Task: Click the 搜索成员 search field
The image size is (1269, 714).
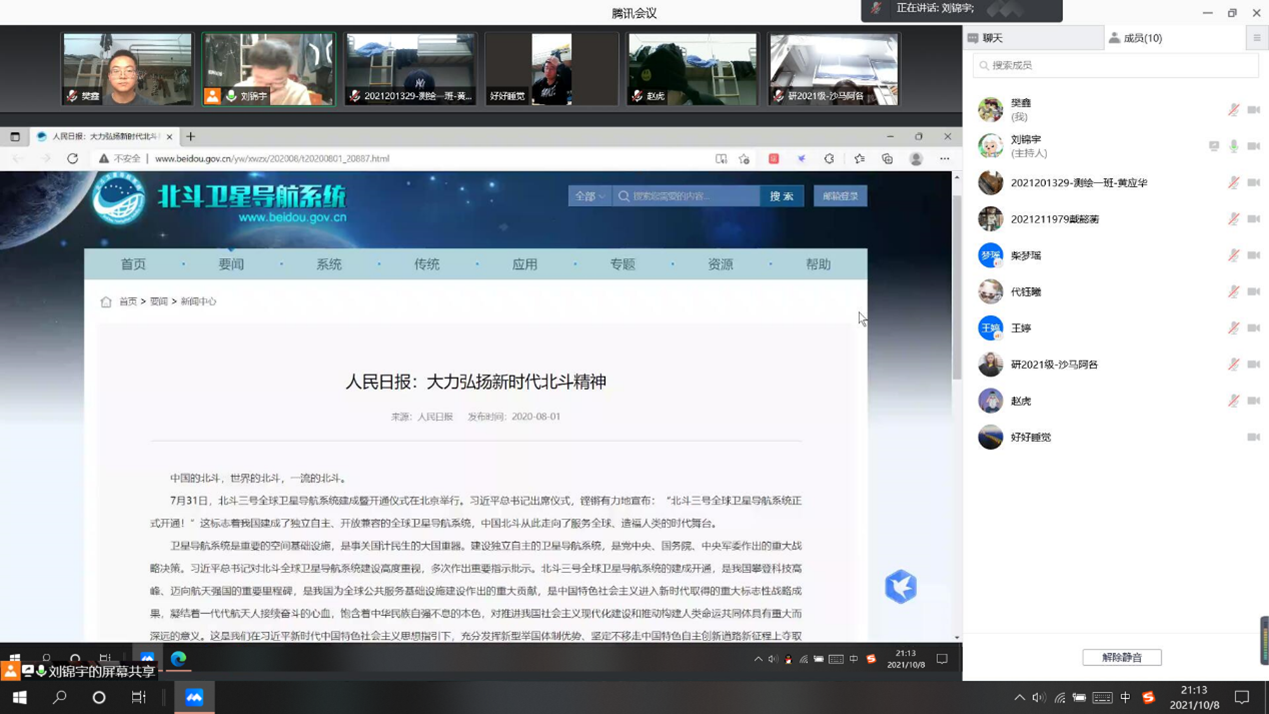Action: pyautogui.click(x=1115, y=65)
